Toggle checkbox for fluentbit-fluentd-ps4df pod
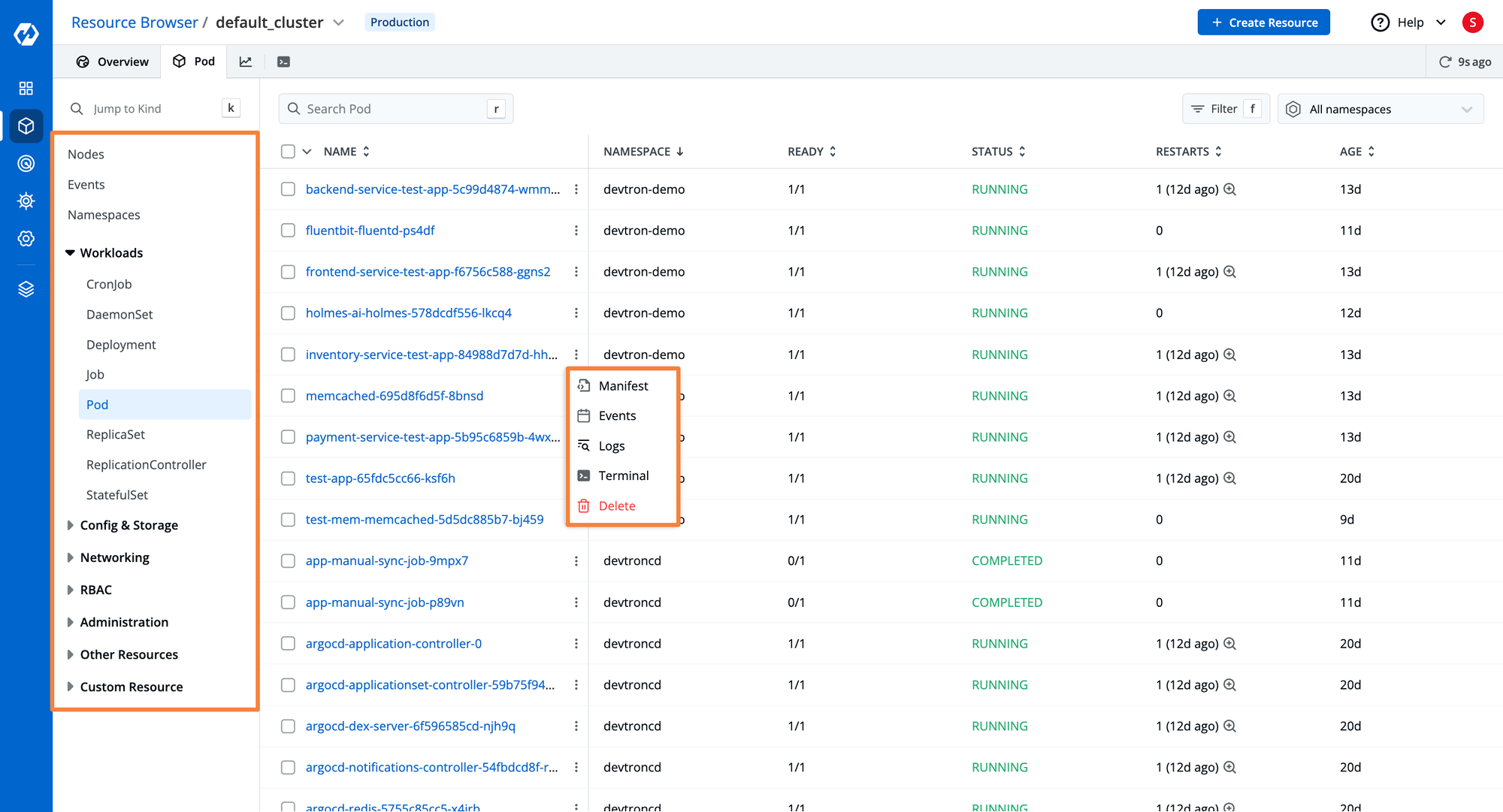Screen dimensions: 1503x812 (288, 230)
